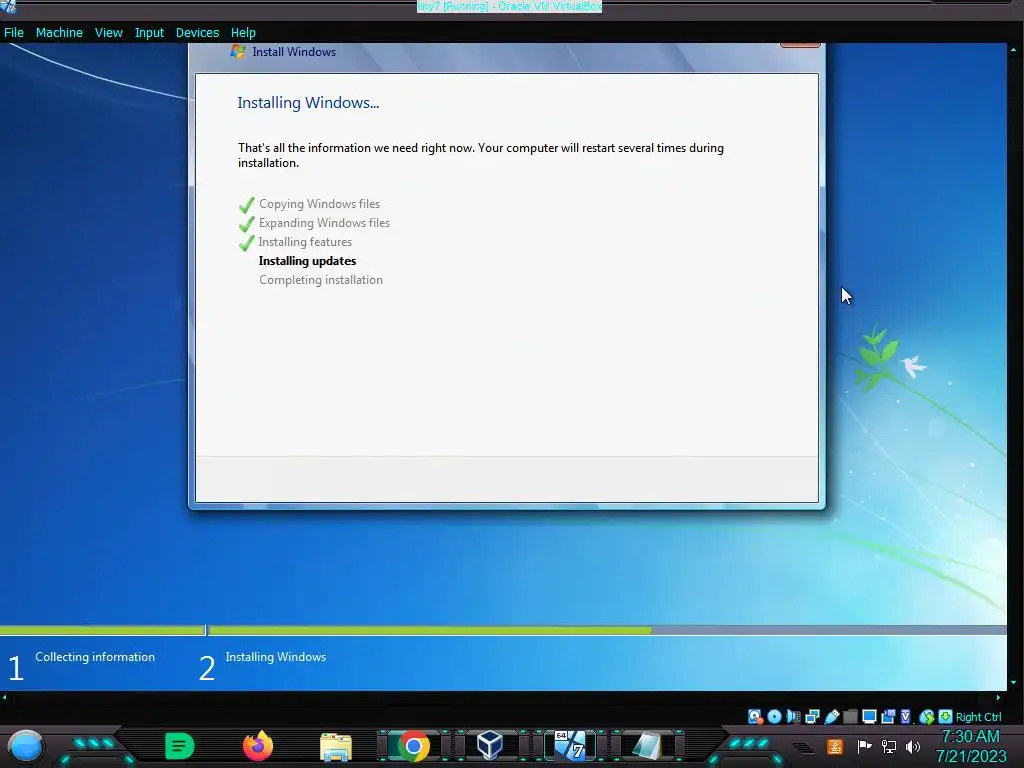Viewport: 1024px width, 768px height.
Task: Click the shared folders status icon
Action: point(850,716)
